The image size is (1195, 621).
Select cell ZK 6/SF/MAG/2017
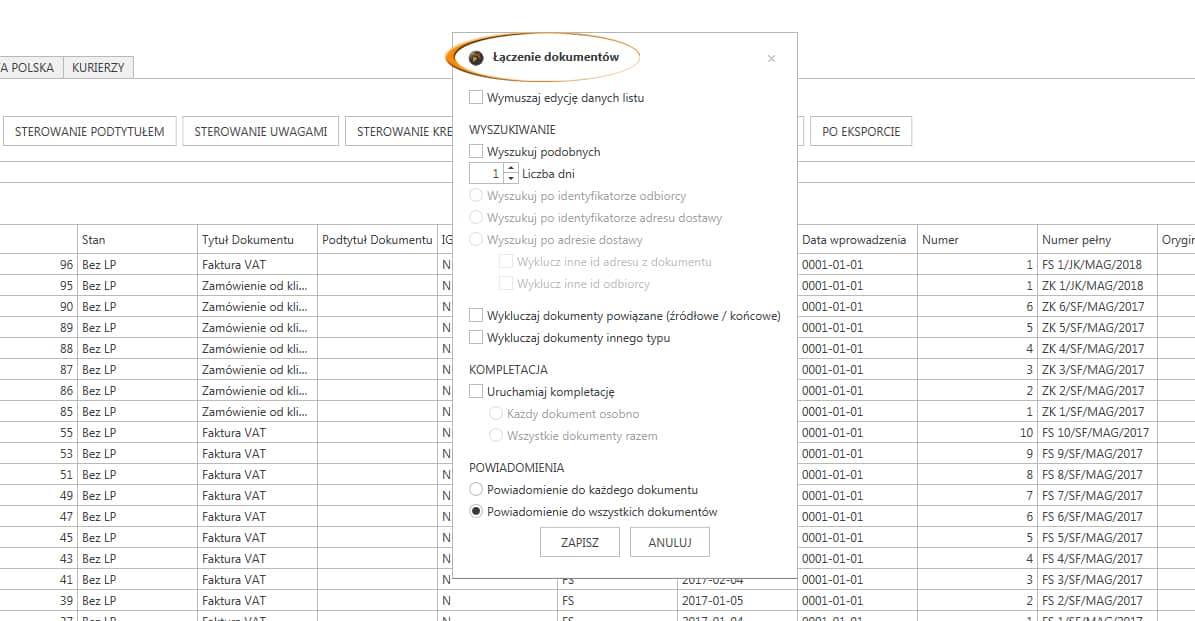pyautogui.click(x=1097, y=306)
